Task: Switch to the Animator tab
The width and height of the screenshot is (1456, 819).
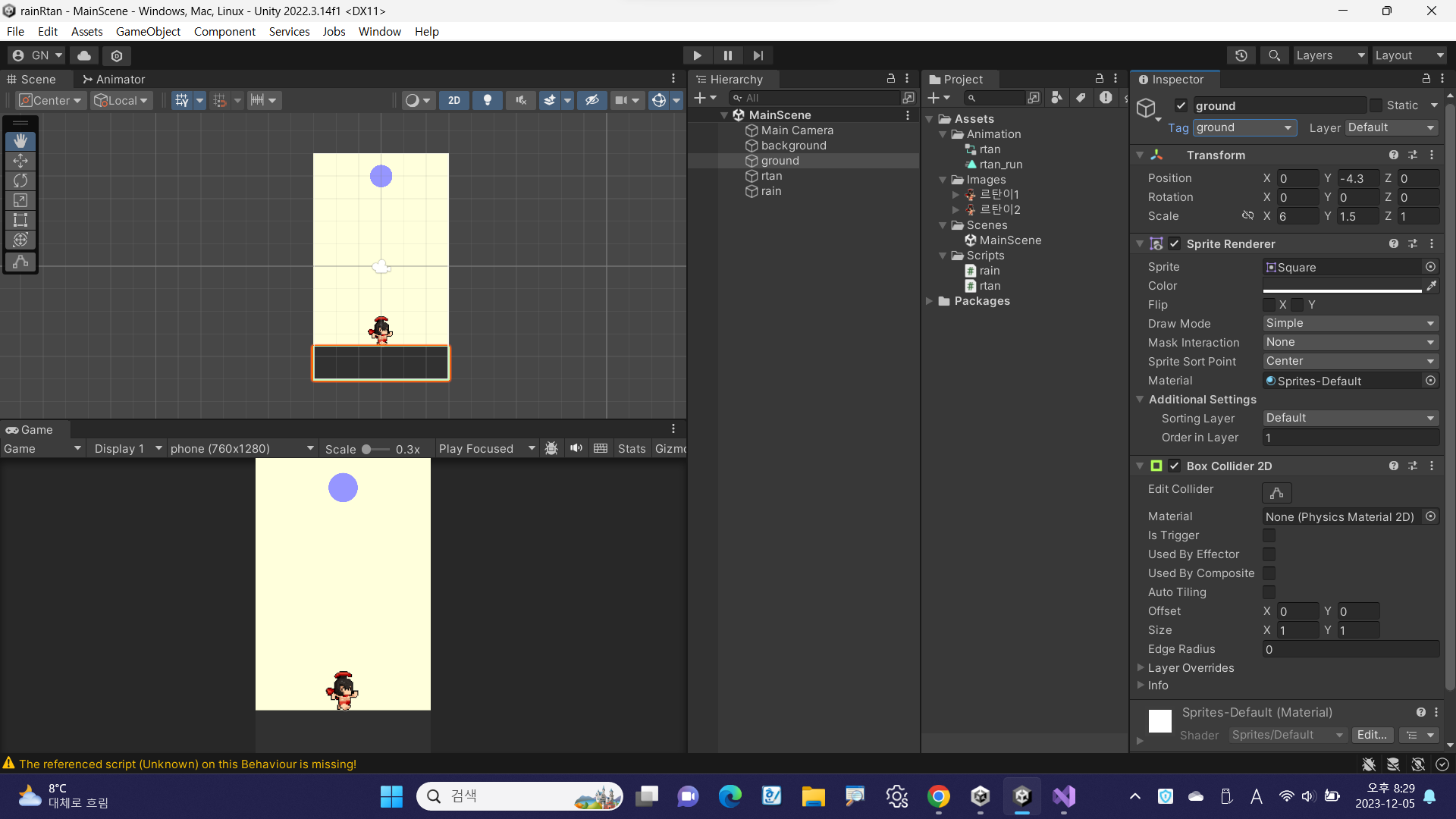Action: 114,79
